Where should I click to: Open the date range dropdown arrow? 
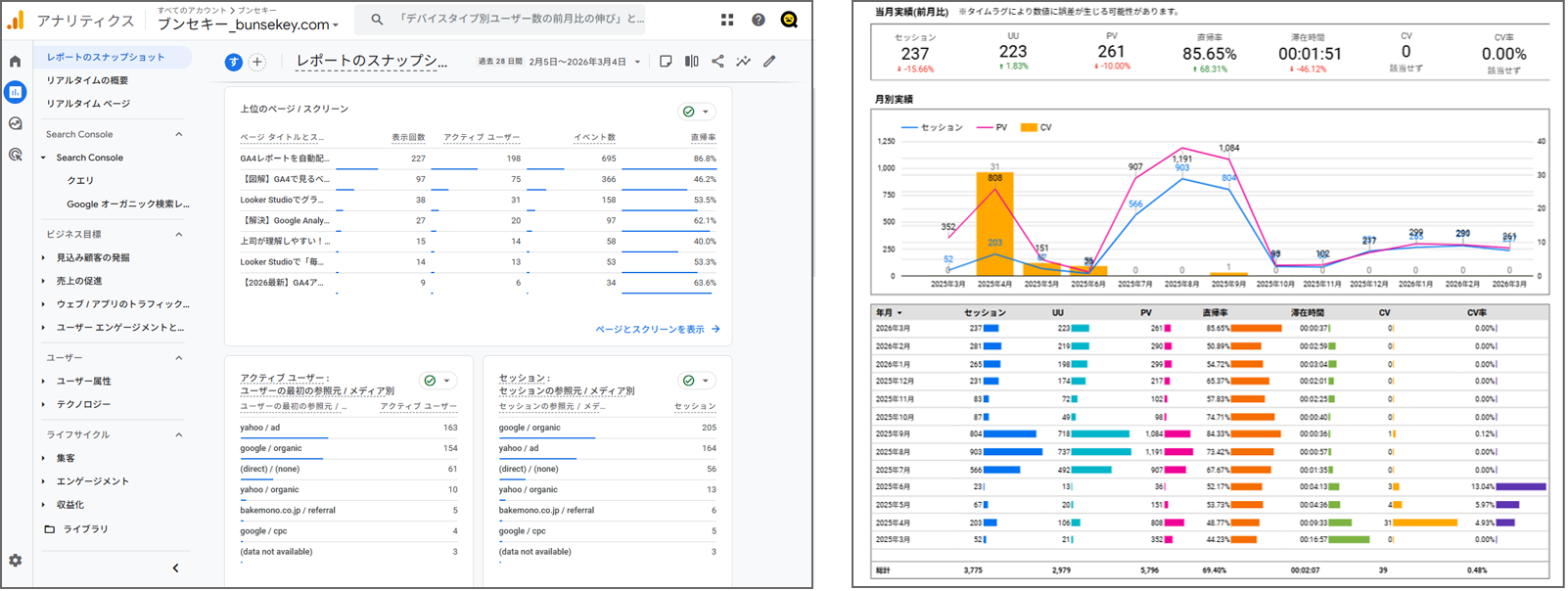tap(638, 62)
